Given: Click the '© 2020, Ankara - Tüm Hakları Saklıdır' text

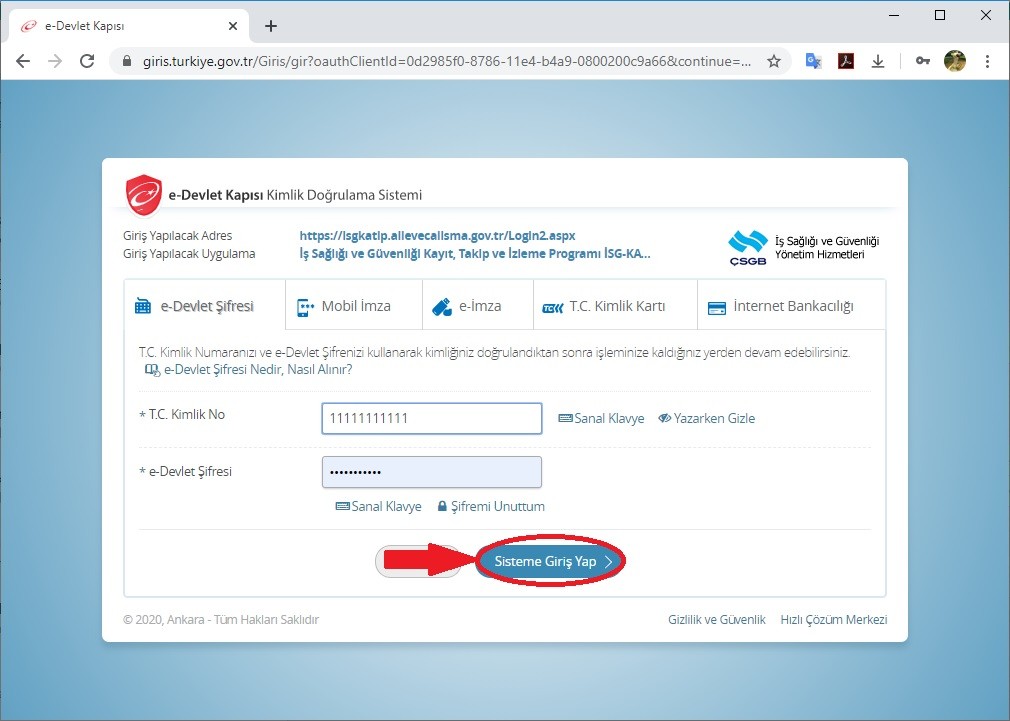Looking at the screenshot, I should [x=221, y=619].
